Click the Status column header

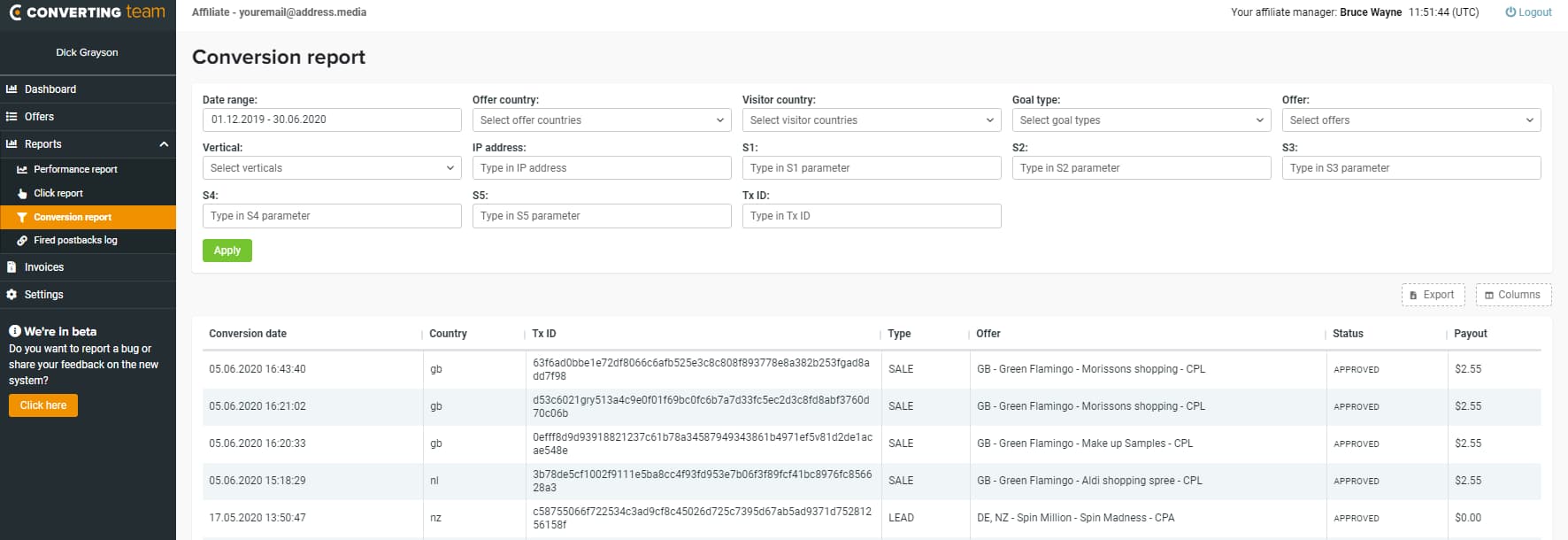point(1348,334)
